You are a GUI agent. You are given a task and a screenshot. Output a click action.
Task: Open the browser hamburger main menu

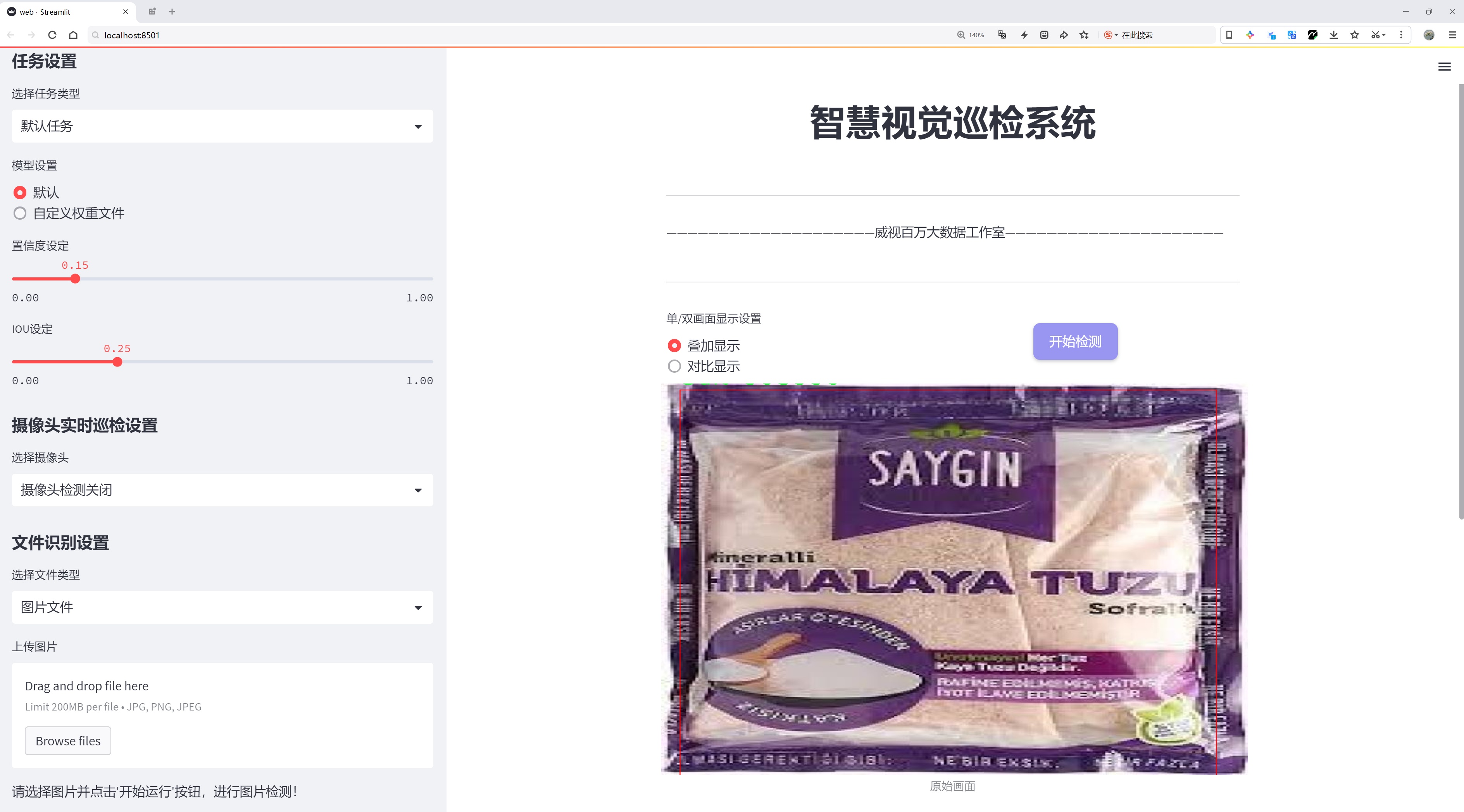(x=1452, y=35)
